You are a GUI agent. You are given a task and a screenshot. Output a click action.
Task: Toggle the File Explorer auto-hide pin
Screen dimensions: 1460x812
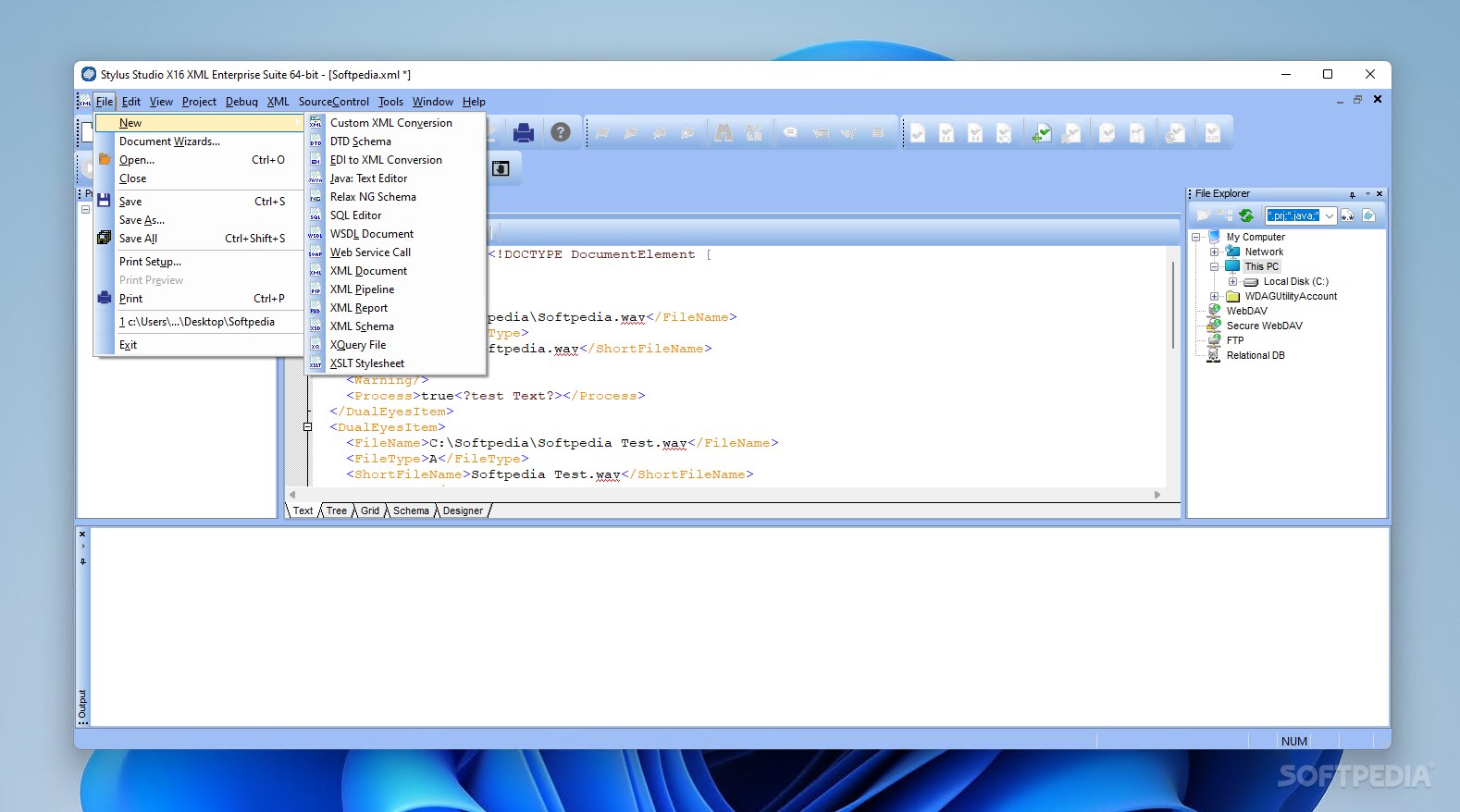[1353, 194]
